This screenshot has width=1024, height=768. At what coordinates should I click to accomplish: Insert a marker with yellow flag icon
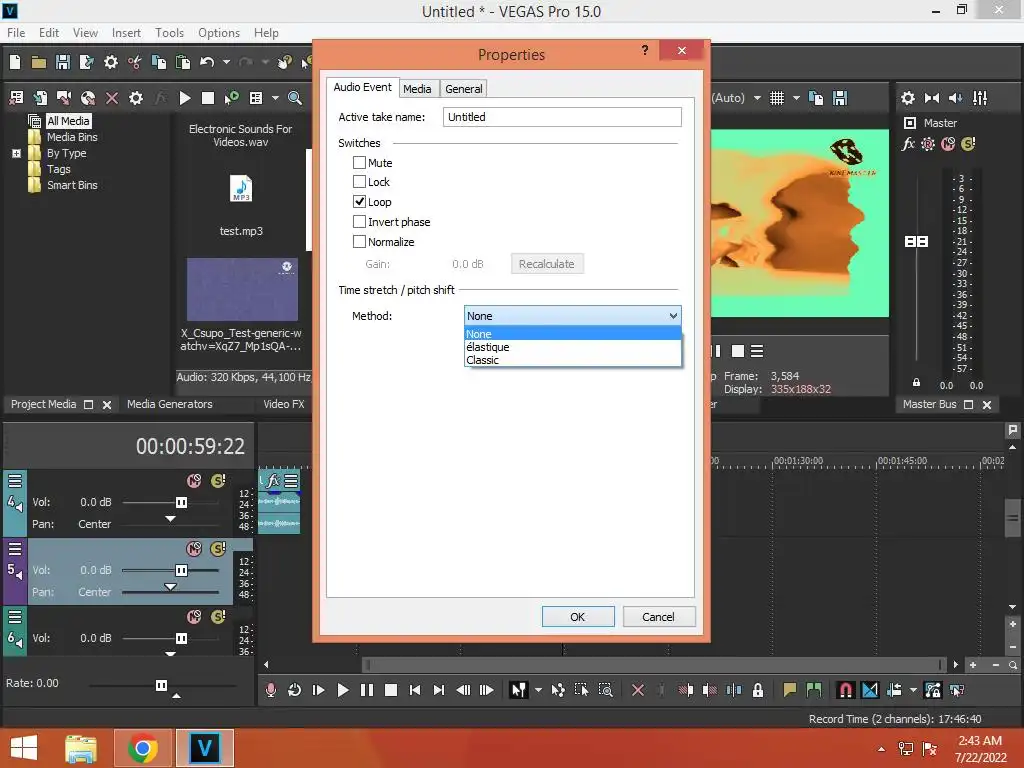point(790,690)
